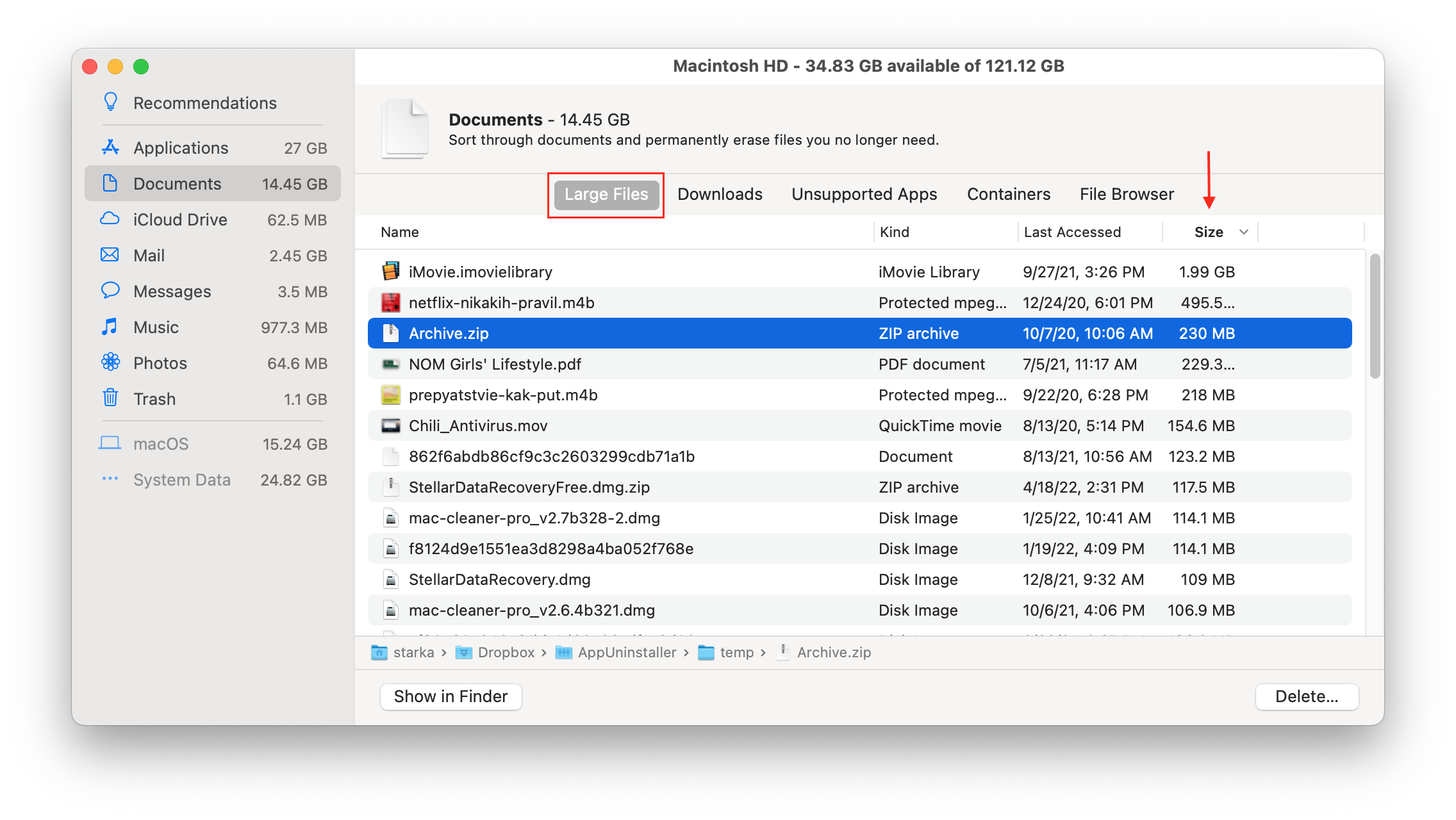Select the Messages icon in sidebar

tap(111, 291)
